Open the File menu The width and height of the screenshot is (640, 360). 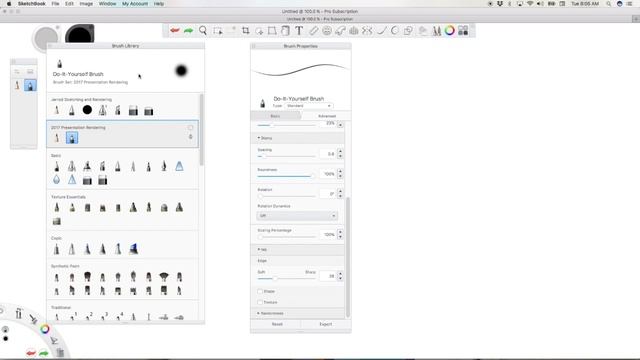pos(55,4)
